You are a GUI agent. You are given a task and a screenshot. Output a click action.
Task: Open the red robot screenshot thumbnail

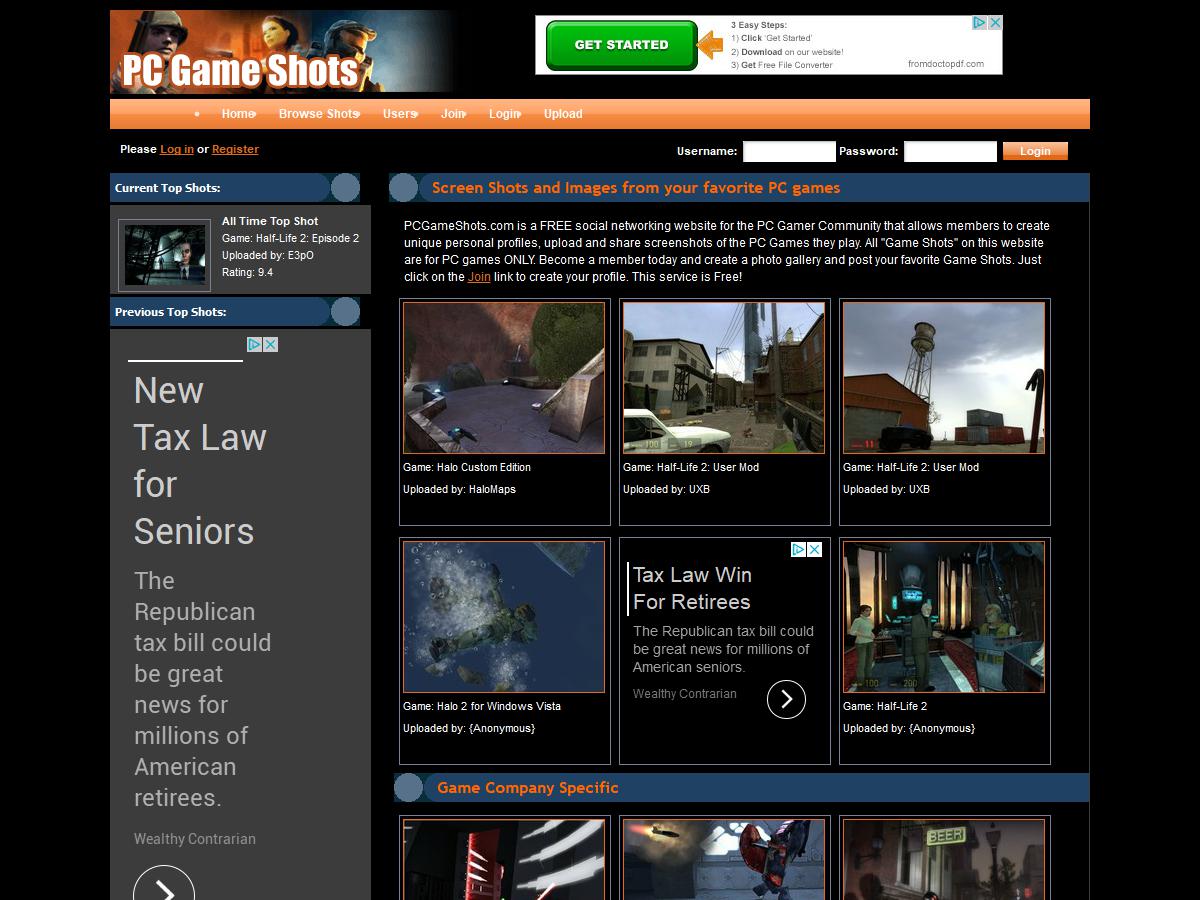[x=724, y=860]
